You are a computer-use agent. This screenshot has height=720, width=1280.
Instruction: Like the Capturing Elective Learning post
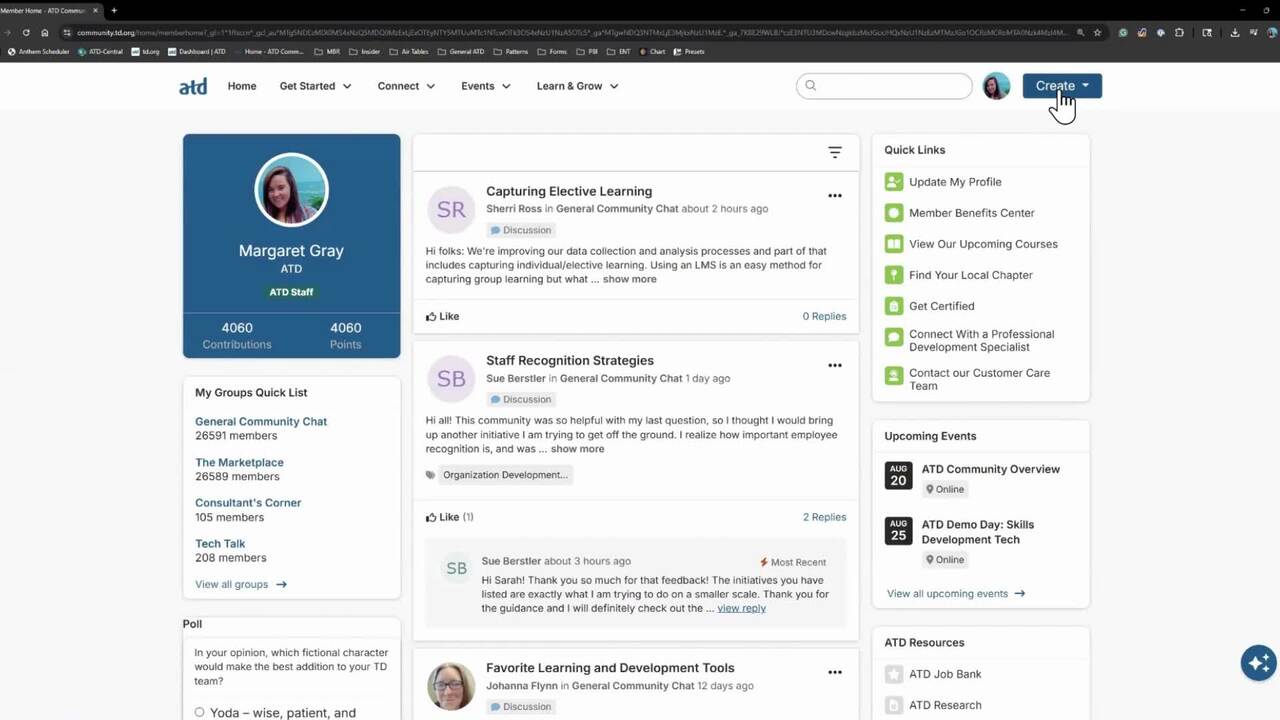pos(442,316)
